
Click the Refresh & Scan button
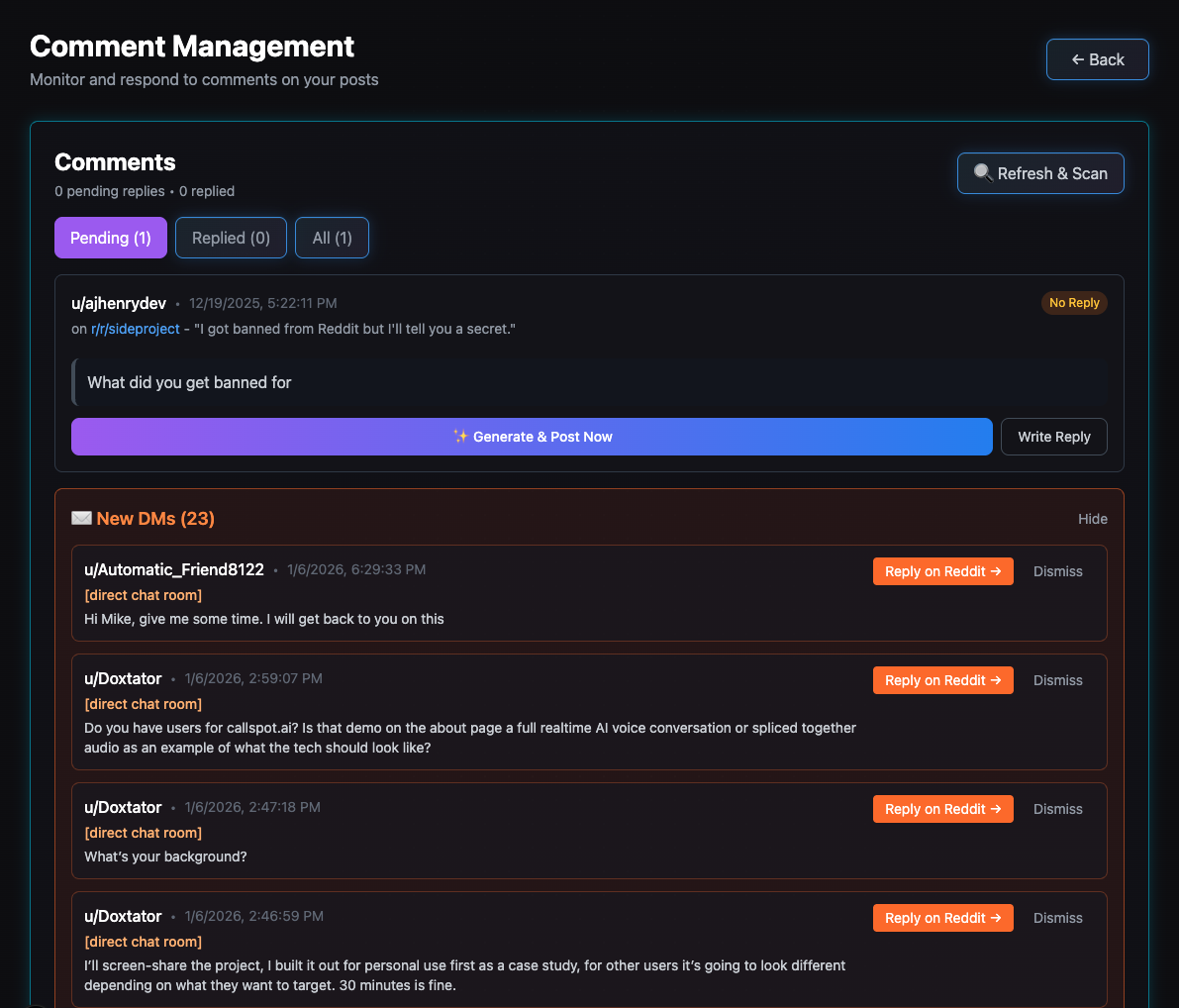[x=1040, y=173]
